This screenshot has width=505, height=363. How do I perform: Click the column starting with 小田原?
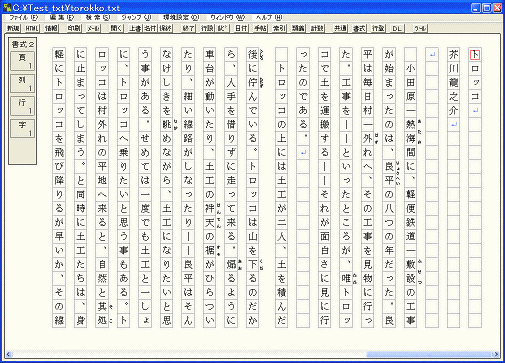(411, 188)
